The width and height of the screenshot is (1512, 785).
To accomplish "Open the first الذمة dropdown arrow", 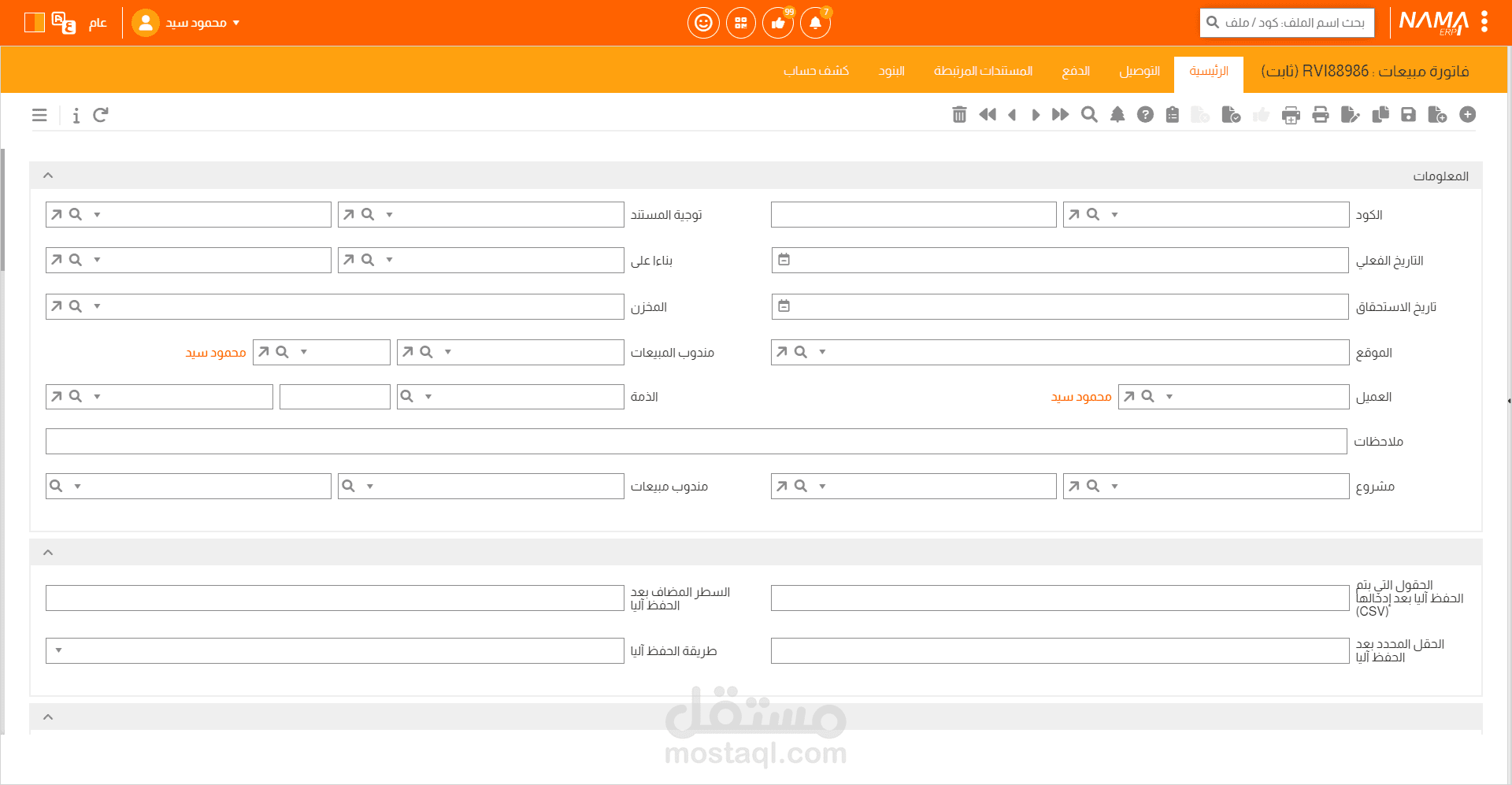I will (428, 397).
